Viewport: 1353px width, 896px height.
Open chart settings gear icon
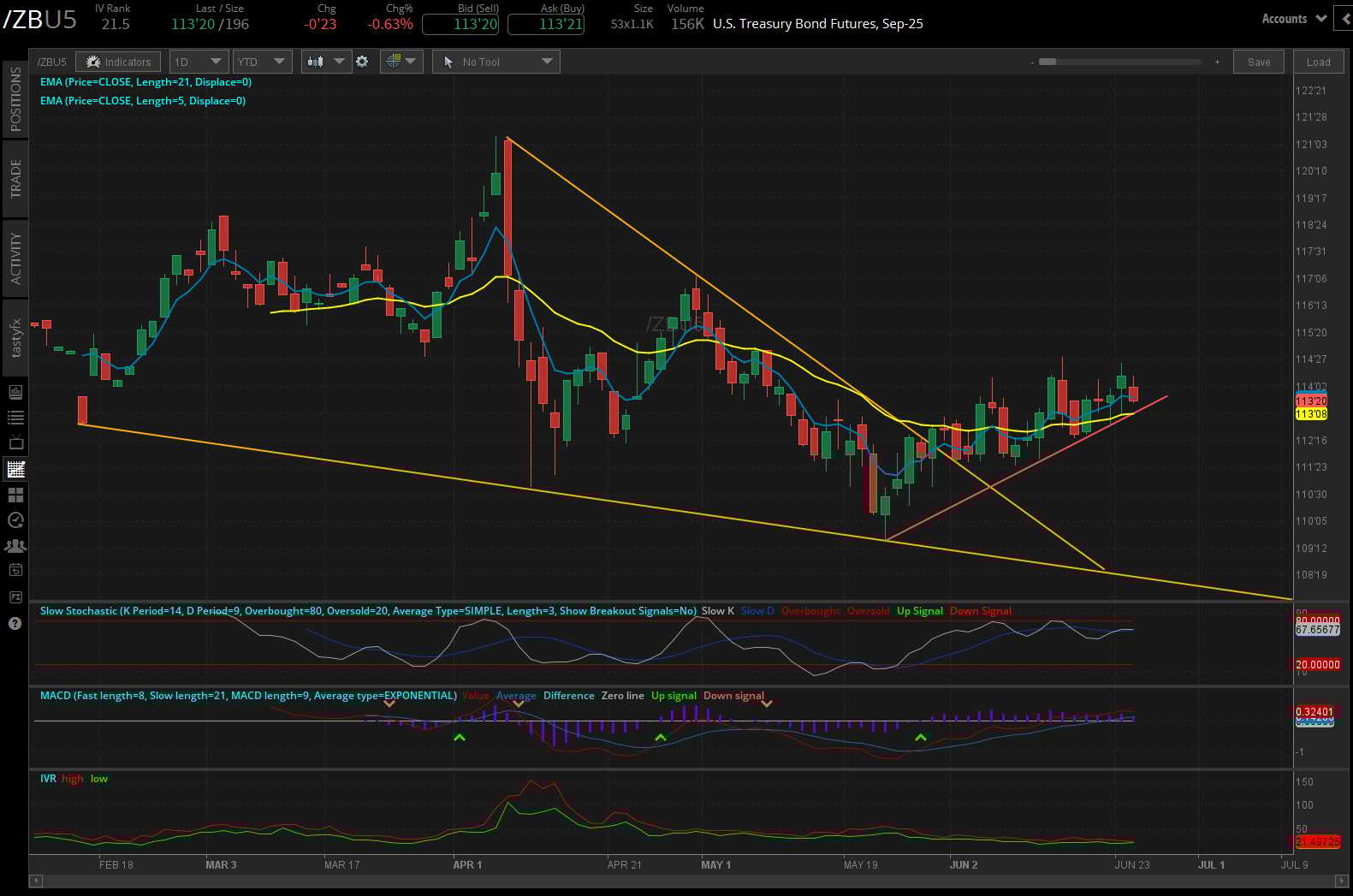coord(362,62)
